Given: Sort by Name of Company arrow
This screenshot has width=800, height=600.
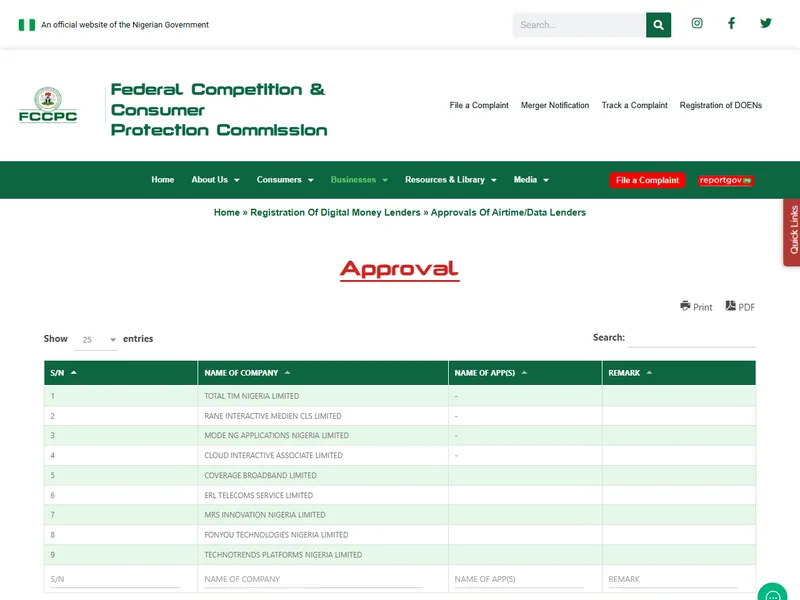Looking at the screenshot, I should 287,372.
